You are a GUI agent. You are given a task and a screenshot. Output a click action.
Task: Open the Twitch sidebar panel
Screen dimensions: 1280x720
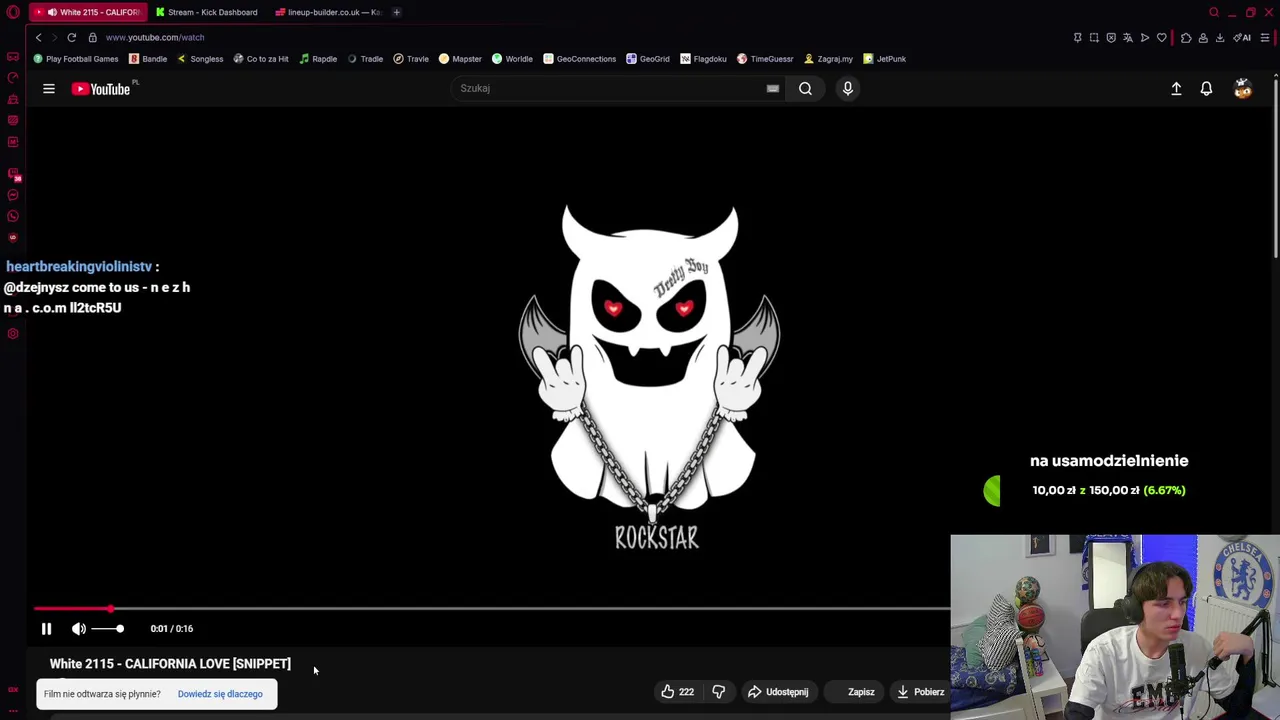click(x=14, y=174)
